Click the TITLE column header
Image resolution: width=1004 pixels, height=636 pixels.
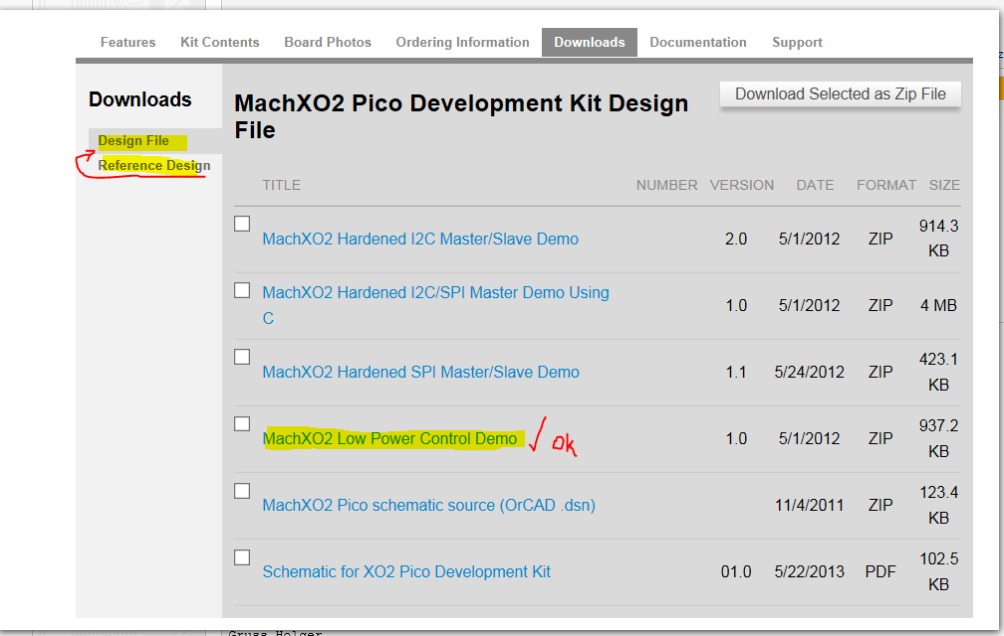281,185
